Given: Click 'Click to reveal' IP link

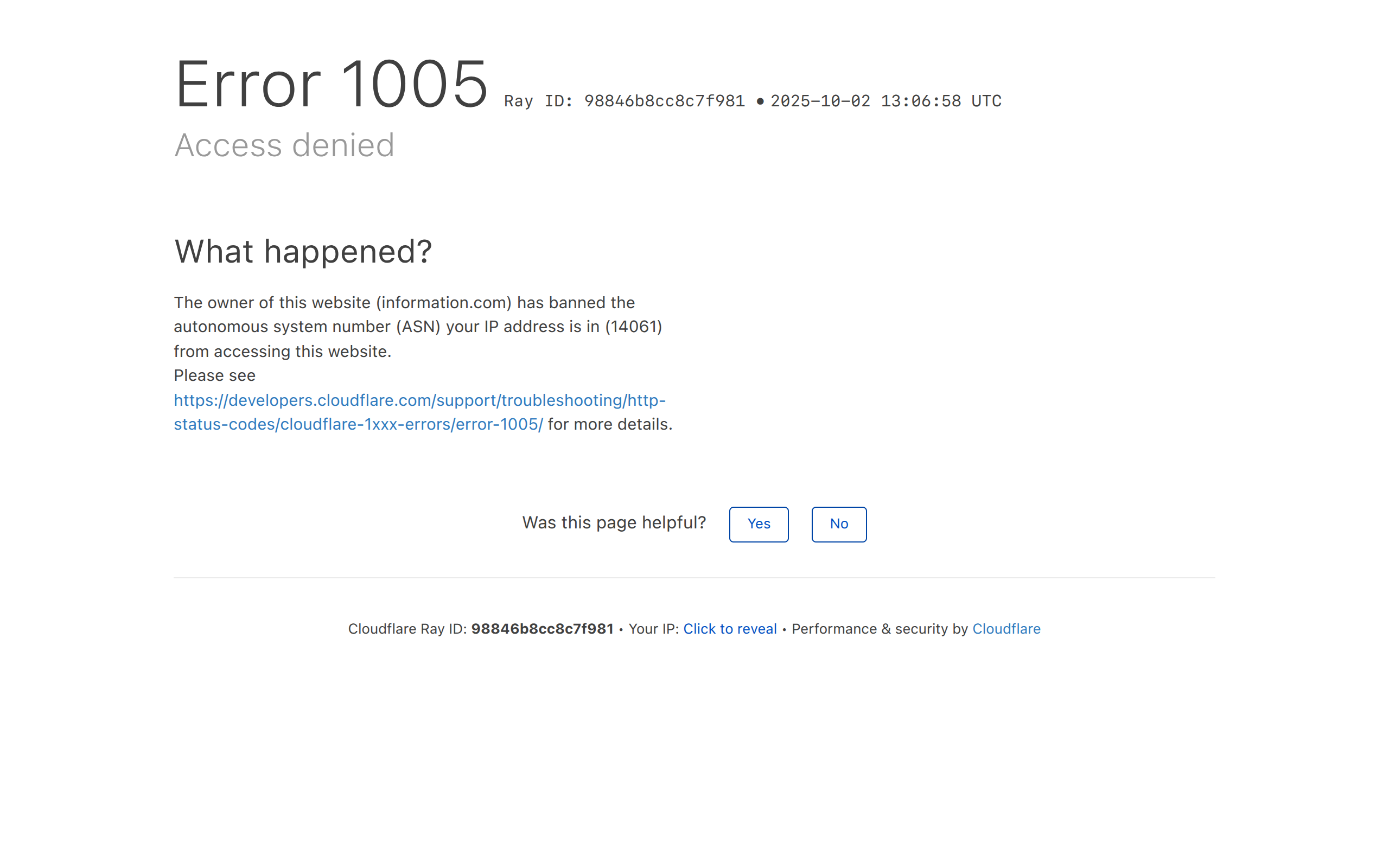Looking at the screenshot, I should [x=730, y=629].
